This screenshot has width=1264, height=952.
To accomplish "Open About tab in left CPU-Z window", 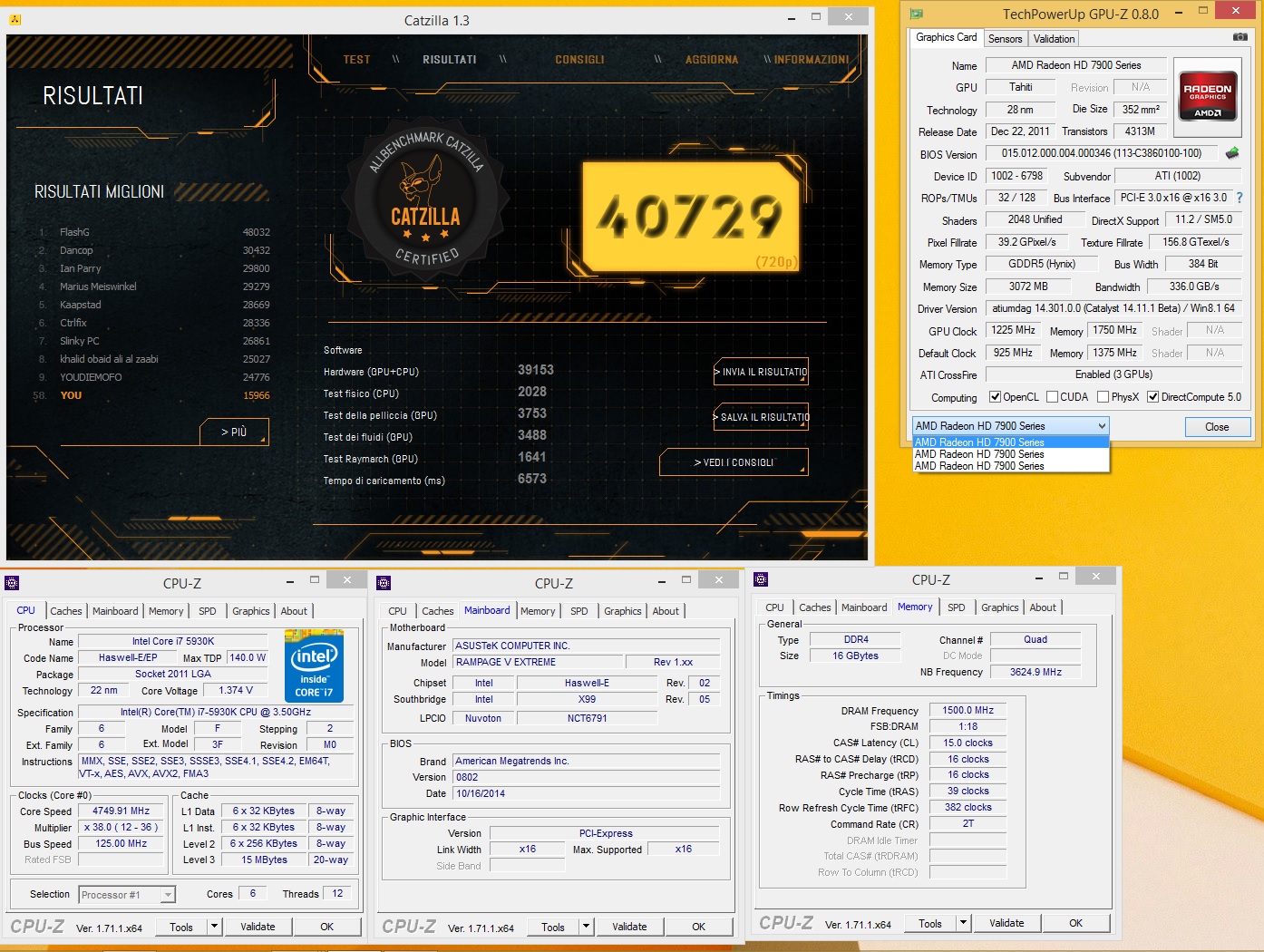I will (294, 611).
